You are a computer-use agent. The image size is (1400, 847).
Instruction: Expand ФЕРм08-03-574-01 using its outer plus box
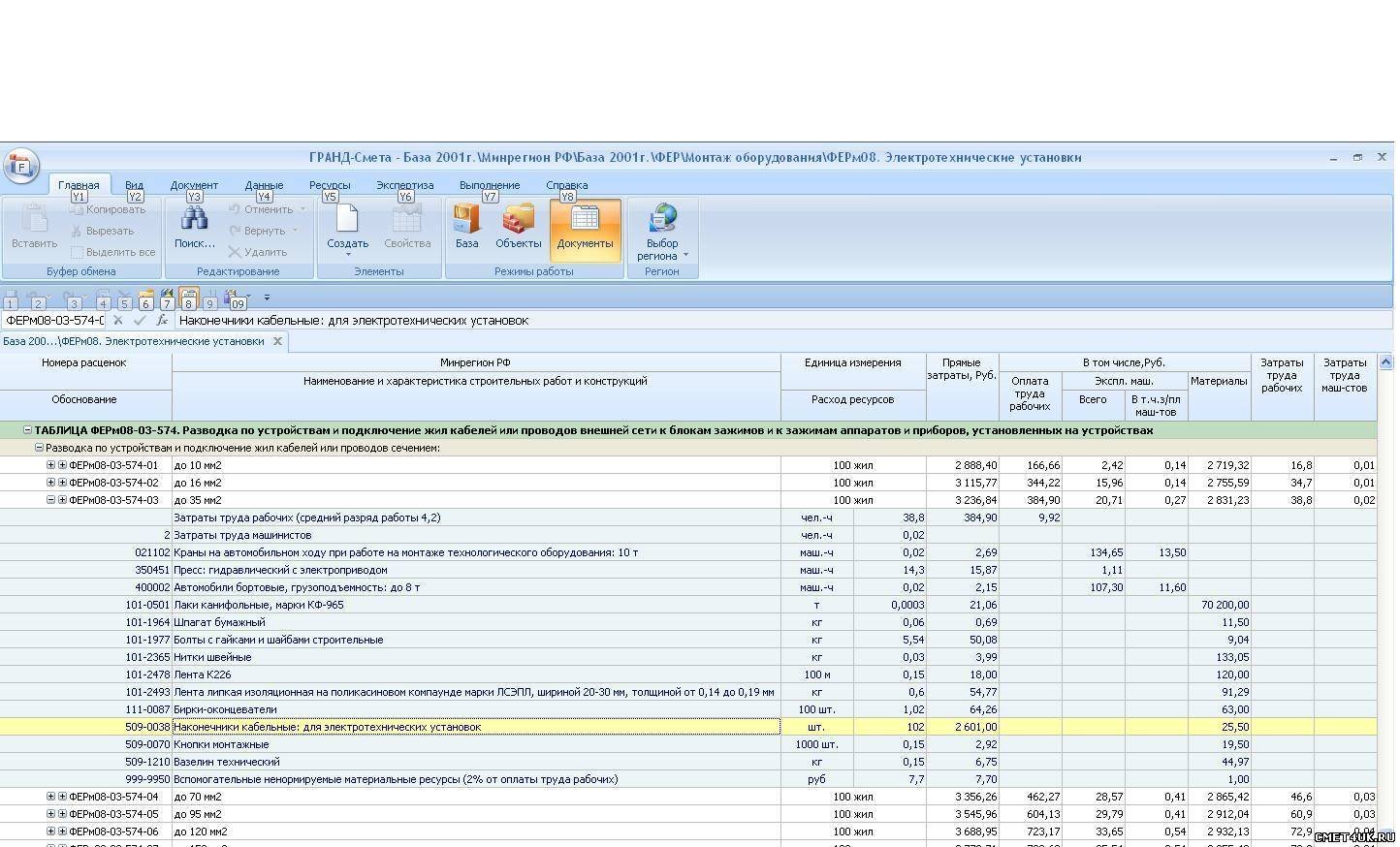pyautogui.click(x=50, y=465)
